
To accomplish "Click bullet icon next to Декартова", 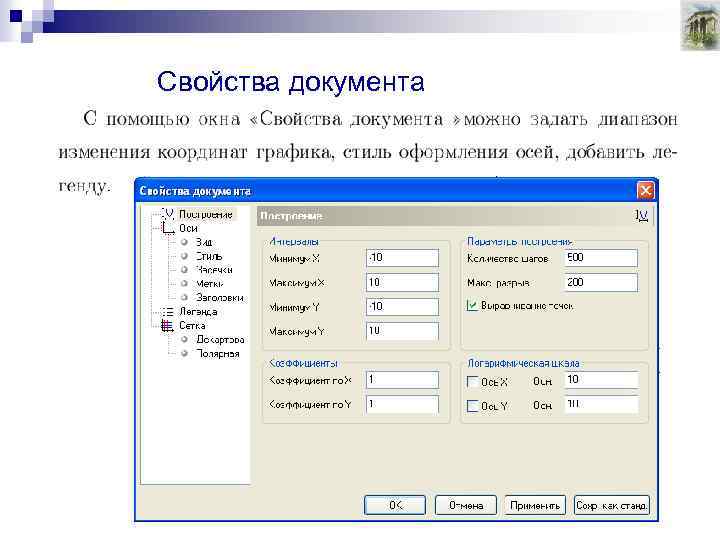I will 185,339.
